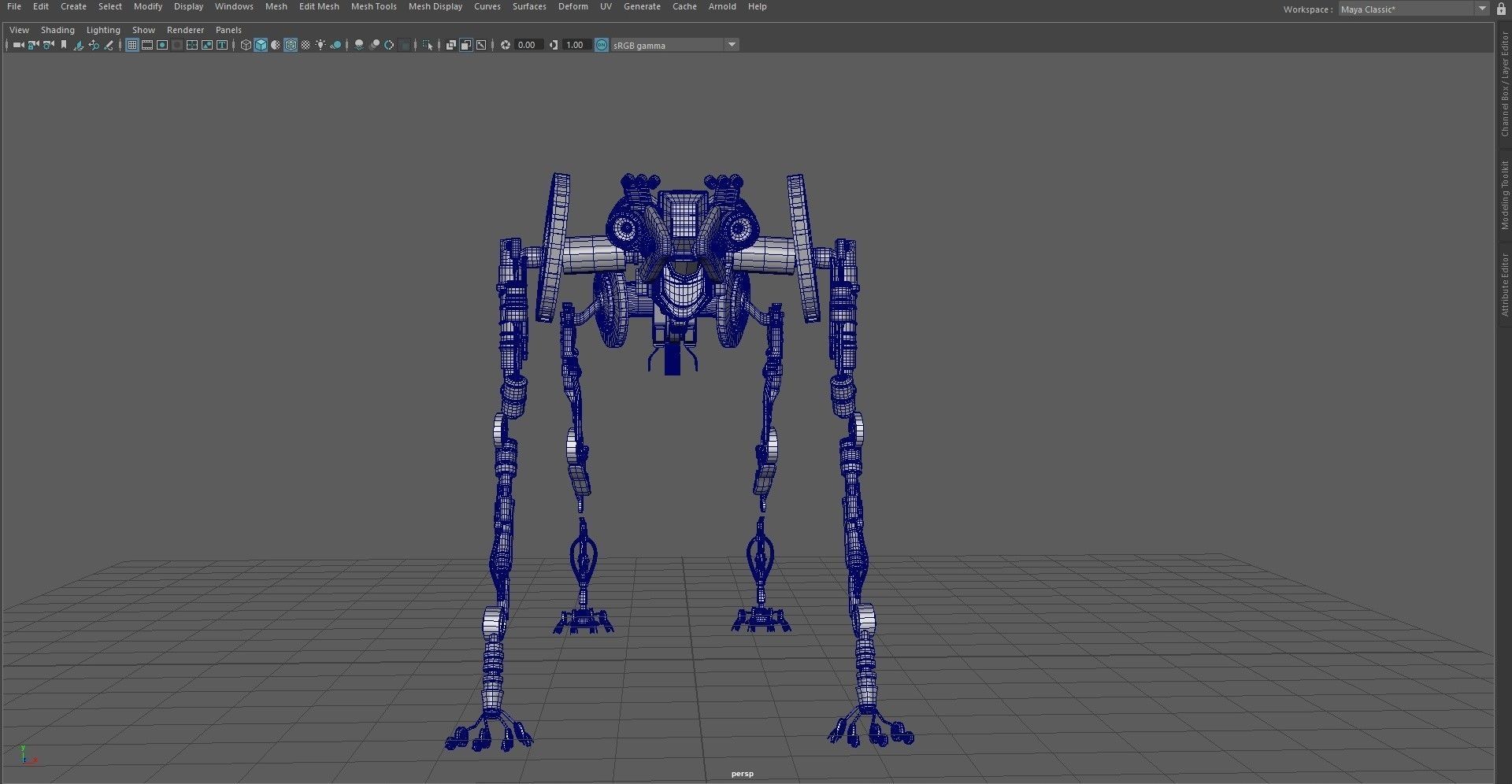Viewport: 1512px width, 784px height.
Task: Open the Attribute Editor side tab
Action: click(1504, 285)
